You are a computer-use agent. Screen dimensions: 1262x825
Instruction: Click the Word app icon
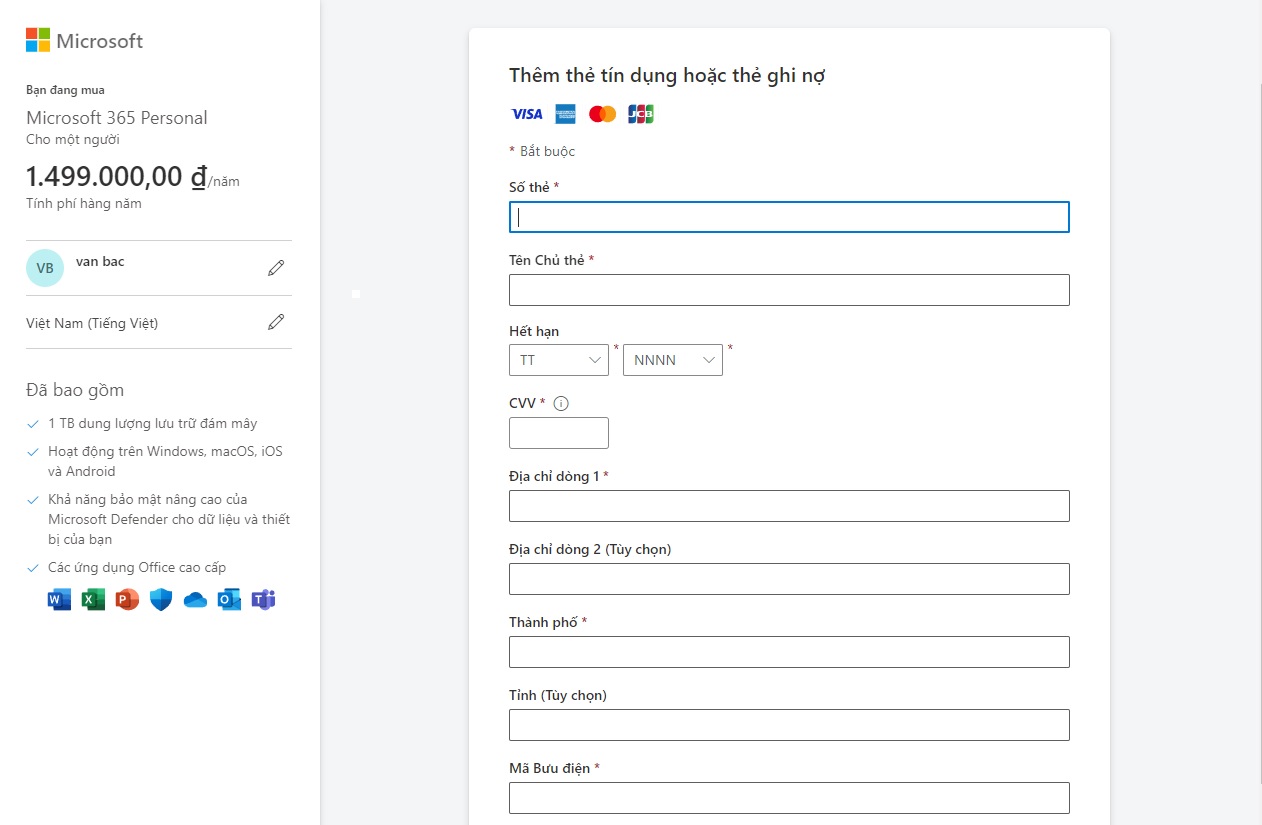click(x=60, y=600)
